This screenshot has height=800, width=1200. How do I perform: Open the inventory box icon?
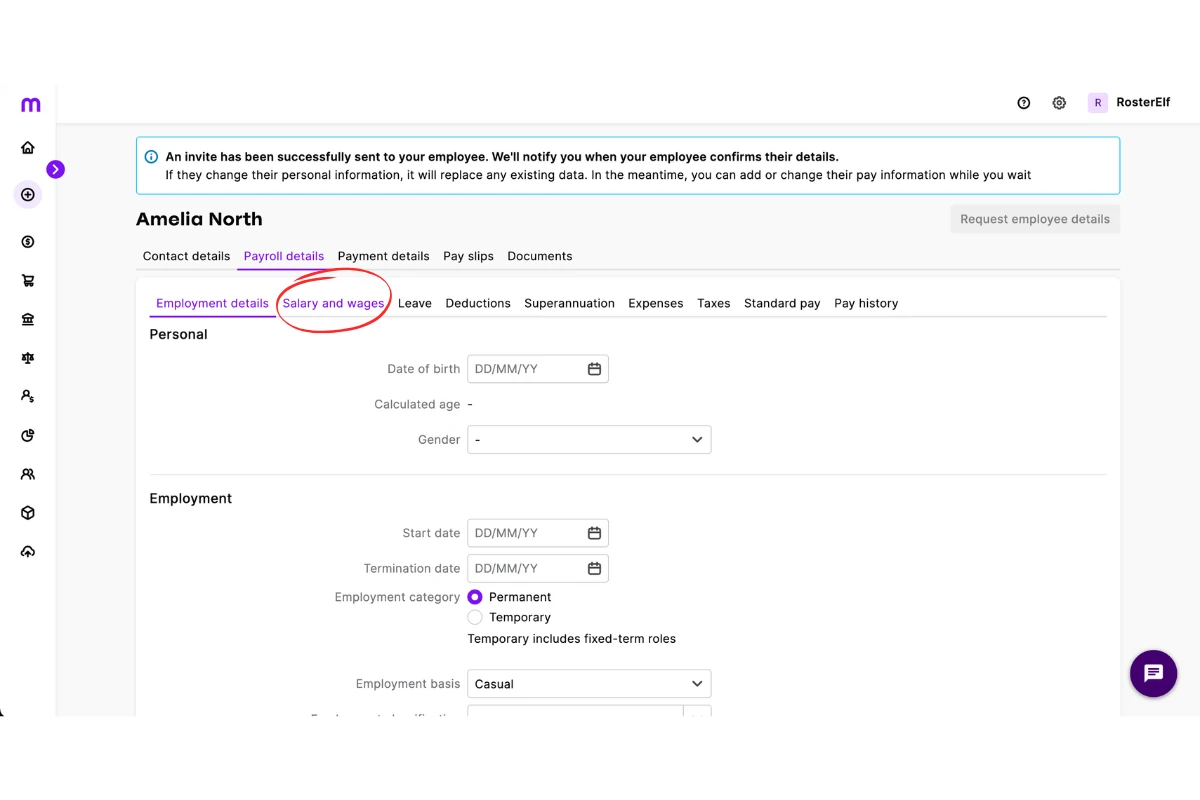click(x=28, y=513)
